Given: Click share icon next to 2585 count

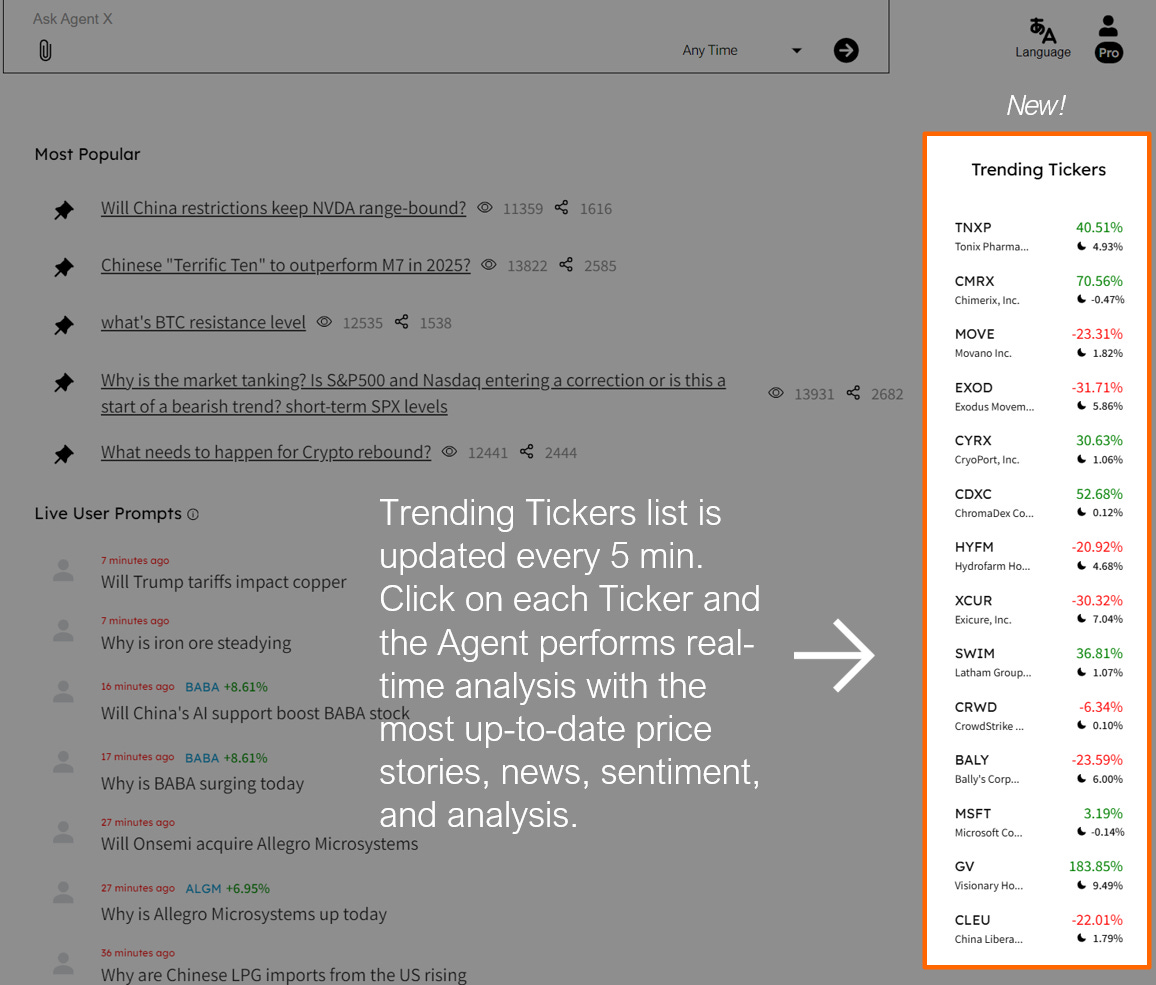Looking at the screenshot, I should pos(565,264).
